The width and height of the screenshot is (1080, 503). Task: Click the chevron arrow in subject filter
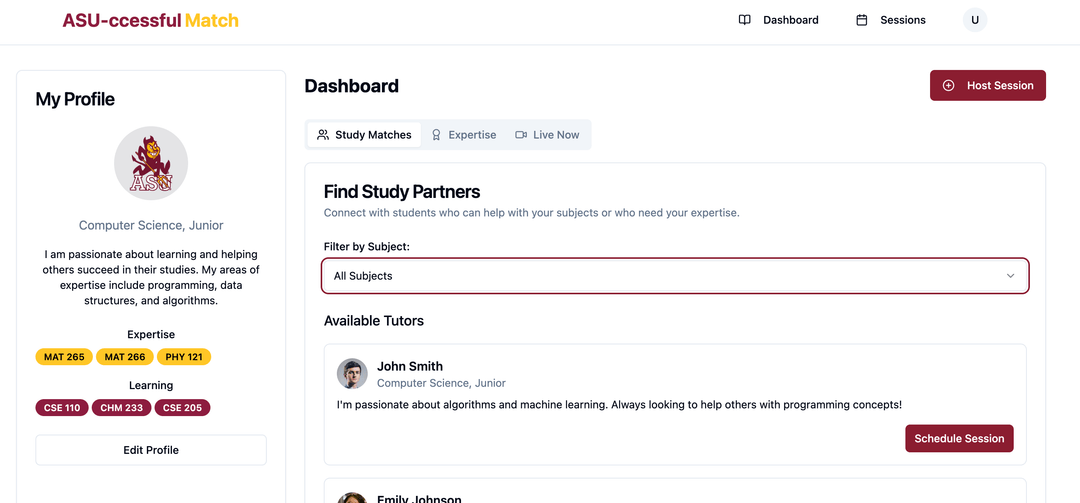(x=1010, y=276)
